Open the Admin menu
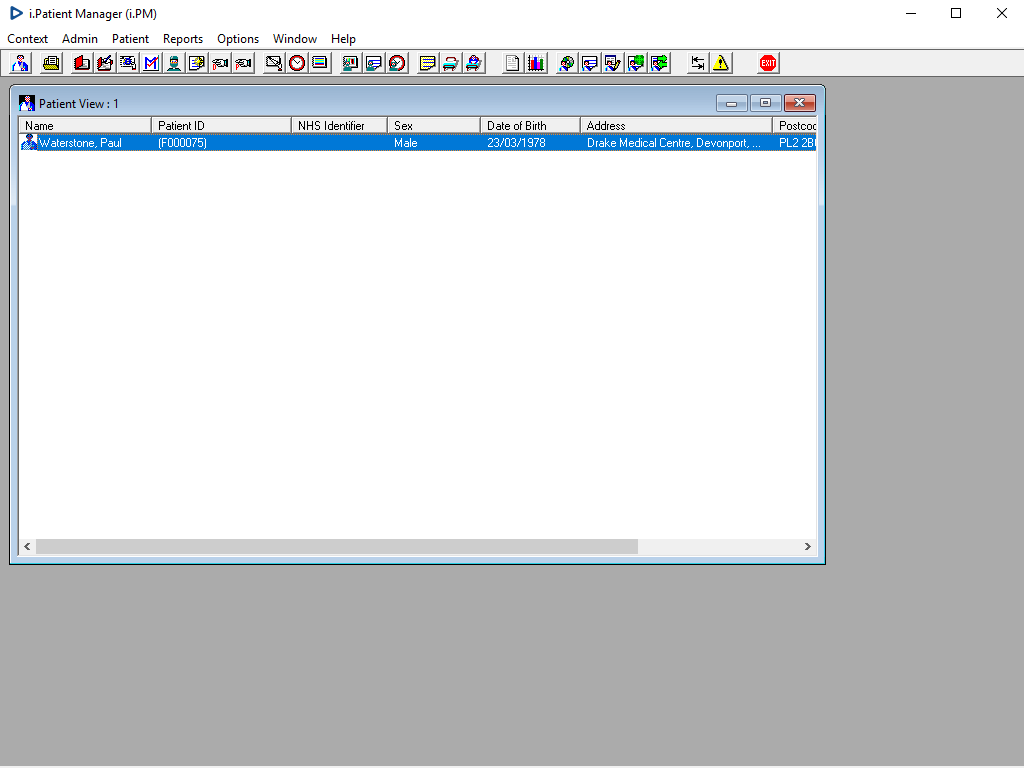Viewport: 1024px width, 768px height. coord(80,39)
